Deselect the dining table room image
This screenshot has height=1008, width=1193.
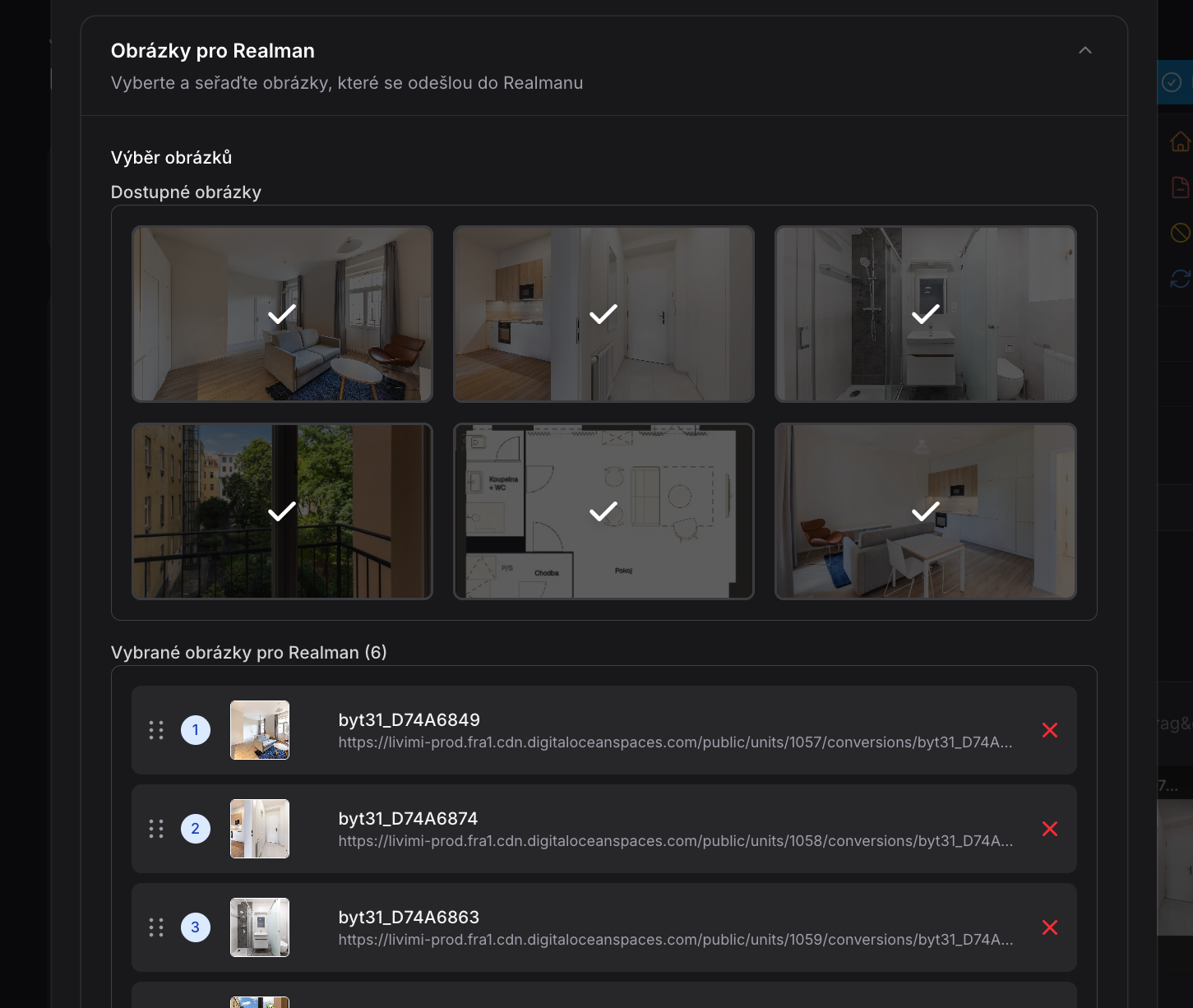pyautogui.click(x=926, y=511)
